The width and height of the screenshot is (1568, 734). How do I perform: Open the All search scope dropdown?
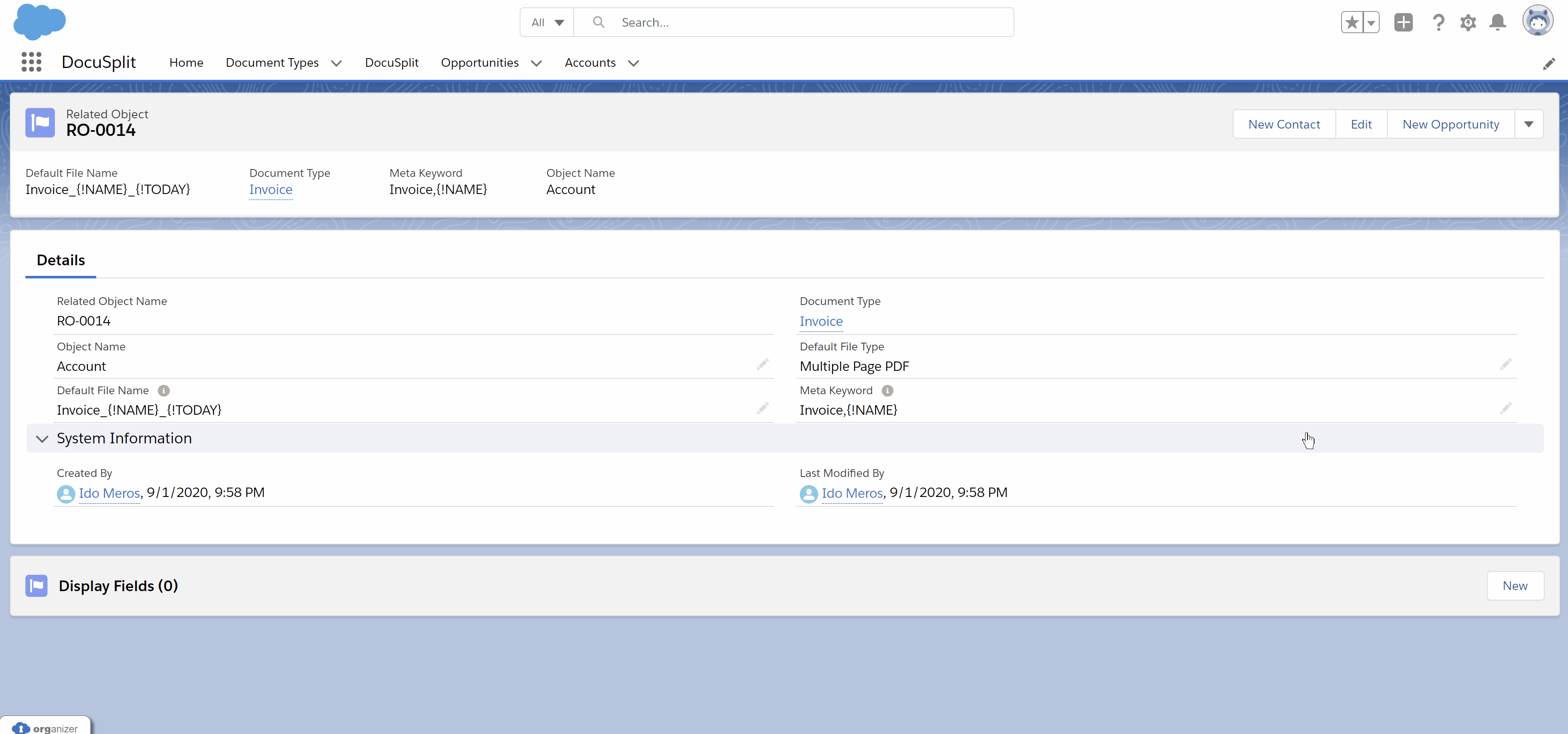[x=547, y=23]
